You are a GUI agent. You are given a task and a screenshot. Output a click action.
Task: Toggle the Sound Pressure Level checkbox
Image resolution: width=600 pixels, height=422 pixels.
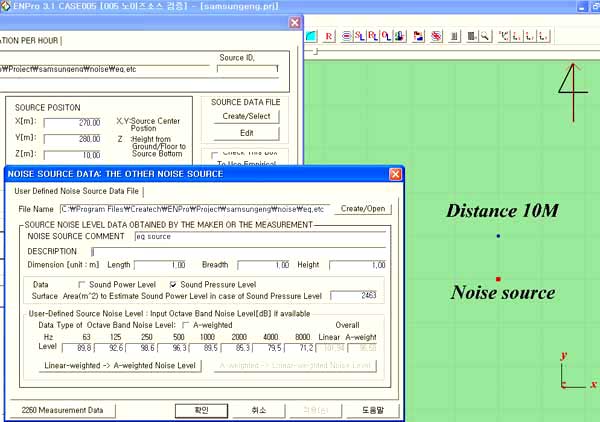point(173,284)
